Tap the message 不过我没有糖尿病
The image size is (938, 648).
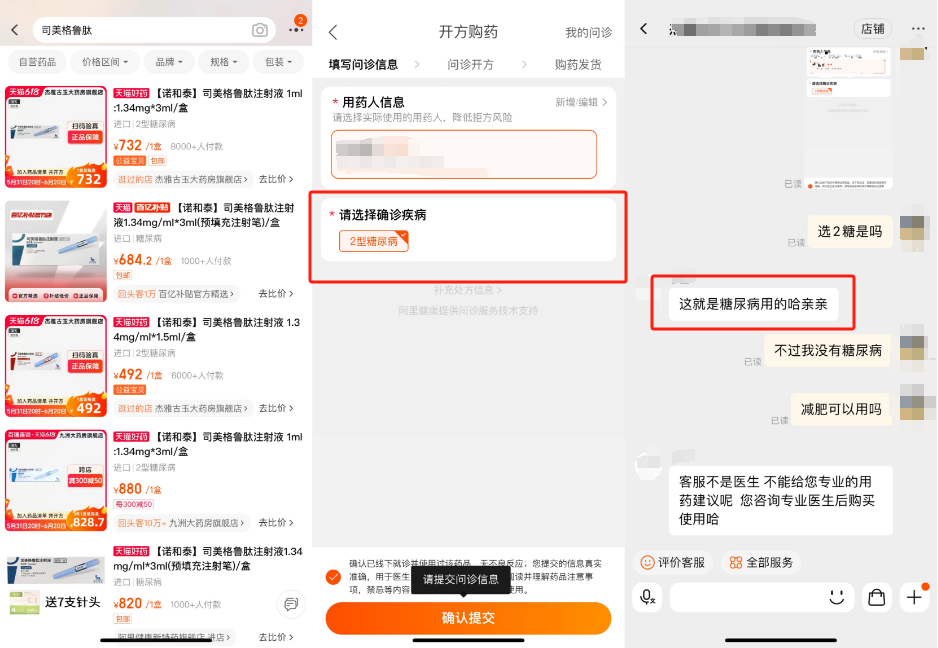pos(827,350)
